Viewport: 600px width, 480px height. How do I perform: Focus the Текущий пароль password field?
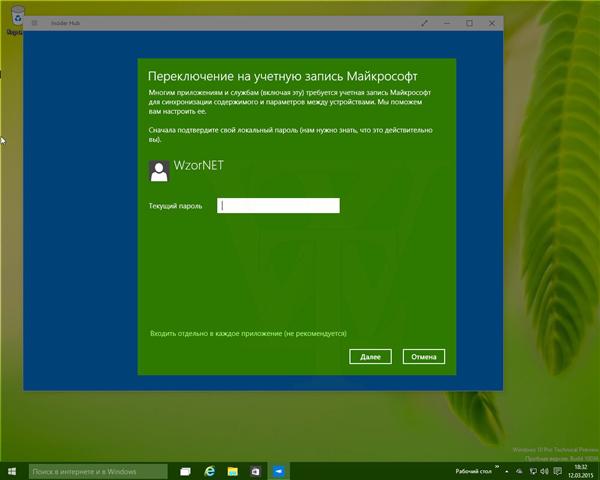click(x=279, y=206)
